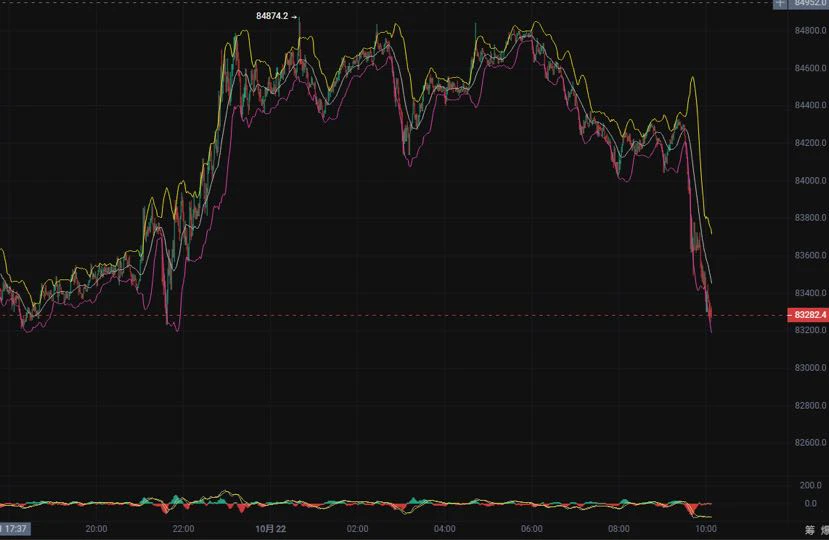
Task: Click the 83400.0 price axis label
Action: pyautogui.click(x=810, y=292)
